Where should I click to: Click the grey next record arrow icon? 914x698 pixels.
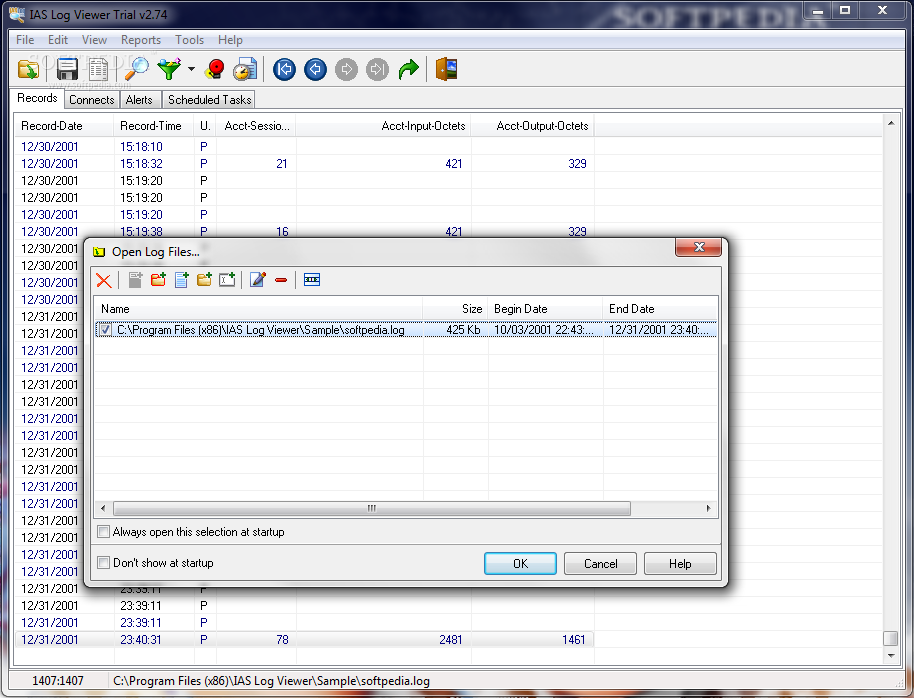click(x=346, y=69)
